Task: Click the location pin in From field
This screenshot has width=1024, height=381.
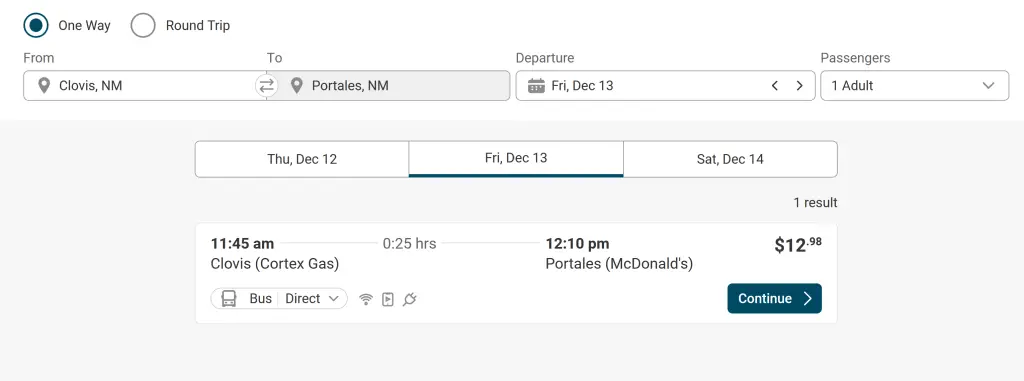Action: (44, 86)
